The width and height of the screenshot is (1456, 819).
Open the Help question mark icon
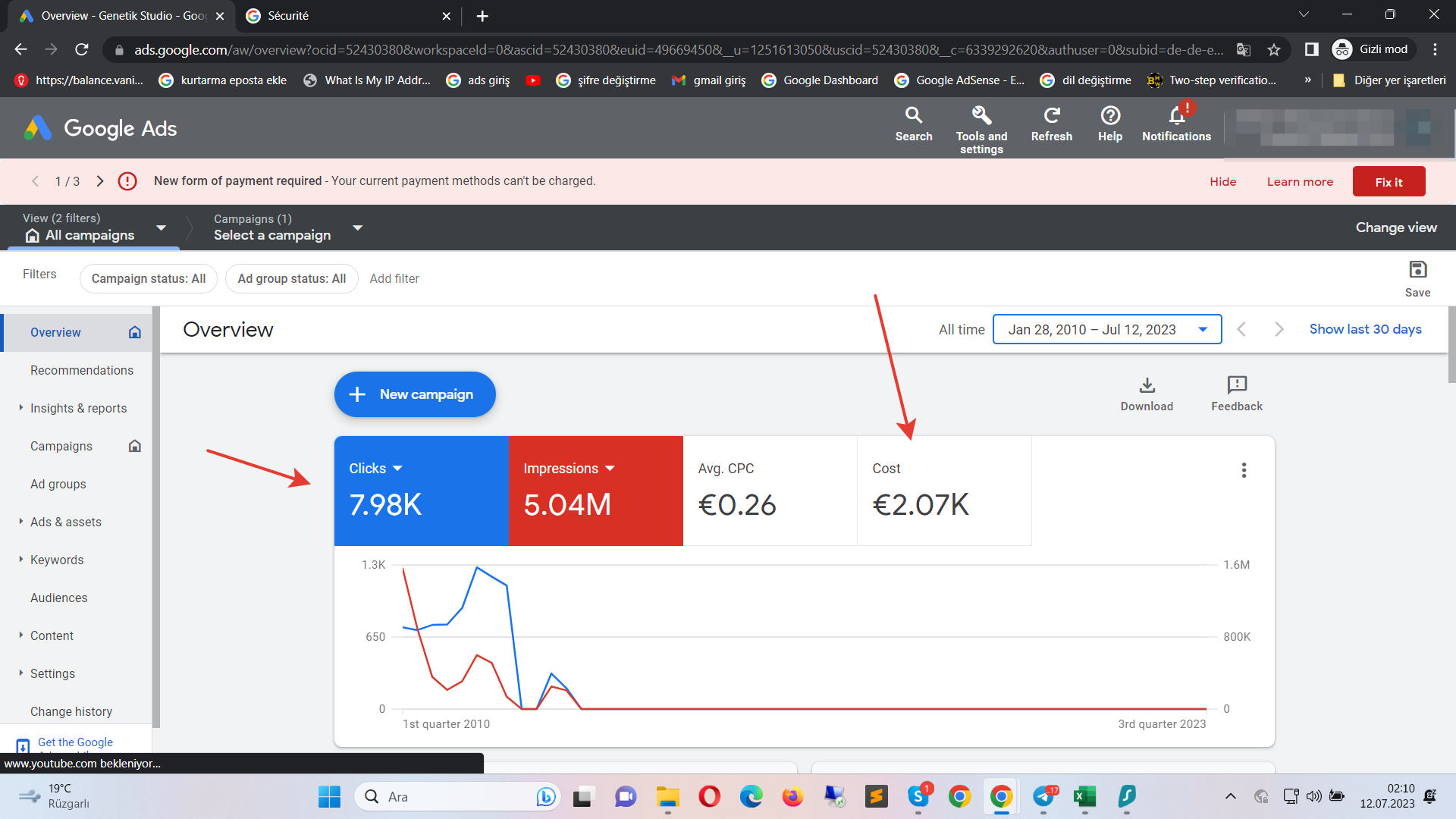pyautogui.click(x=1110, y=124)
